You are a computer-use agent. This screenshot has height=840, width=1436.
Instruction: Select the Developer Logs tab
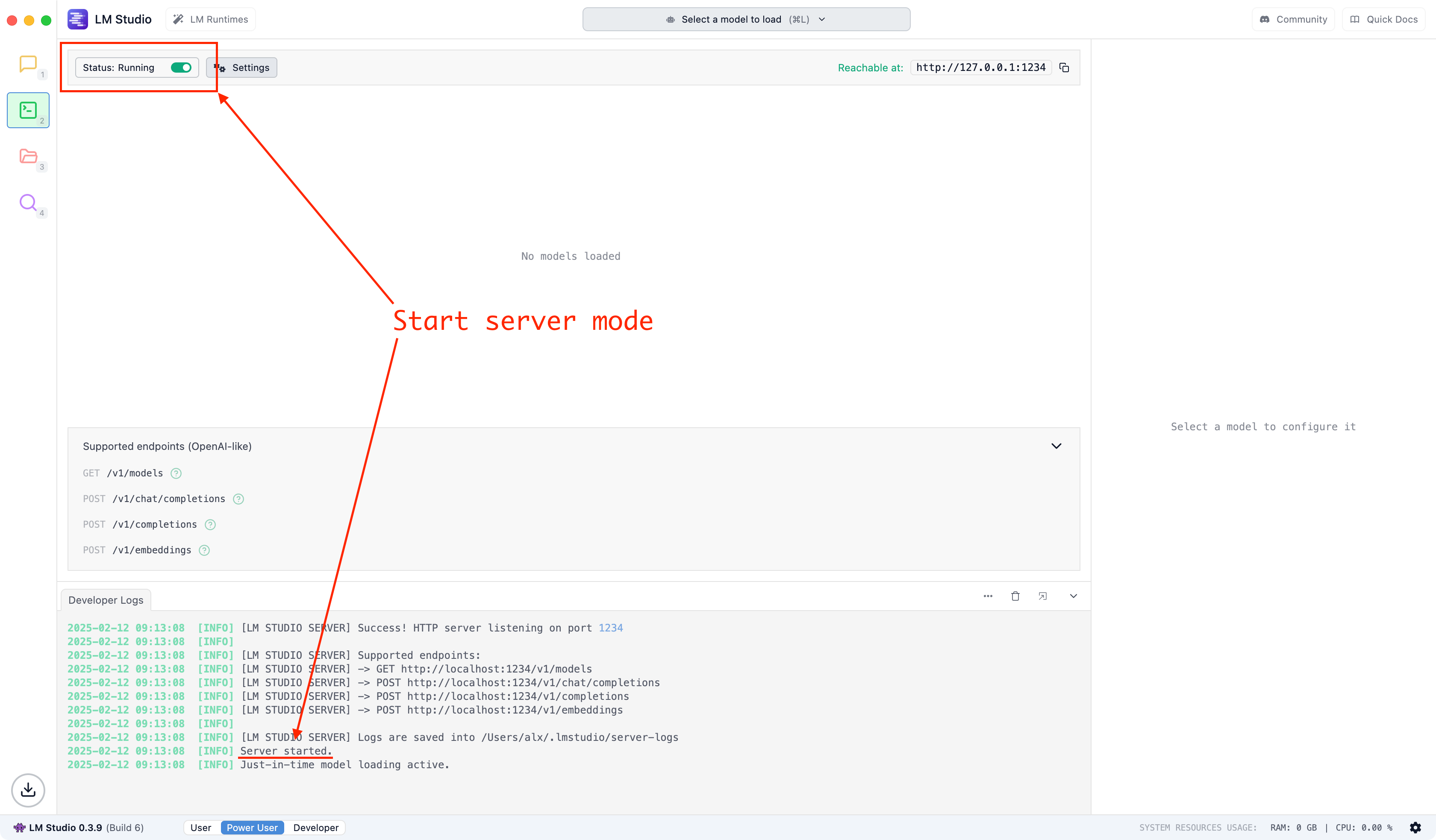pos(106,600)
